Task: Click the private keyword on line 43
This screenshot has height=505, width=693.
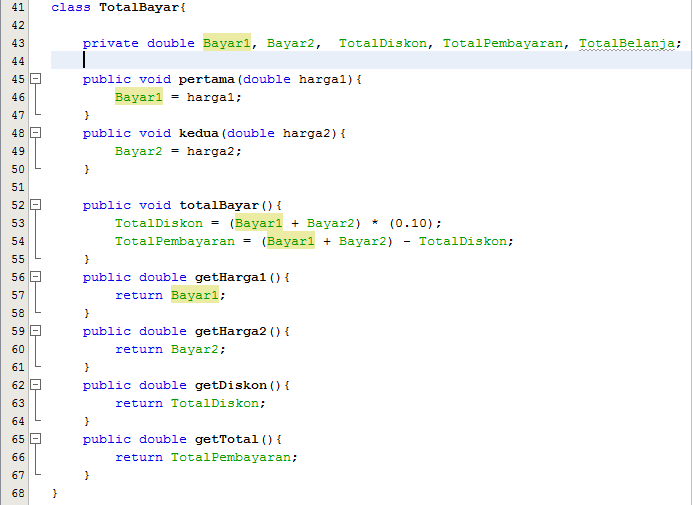Action: pos(110,43)
